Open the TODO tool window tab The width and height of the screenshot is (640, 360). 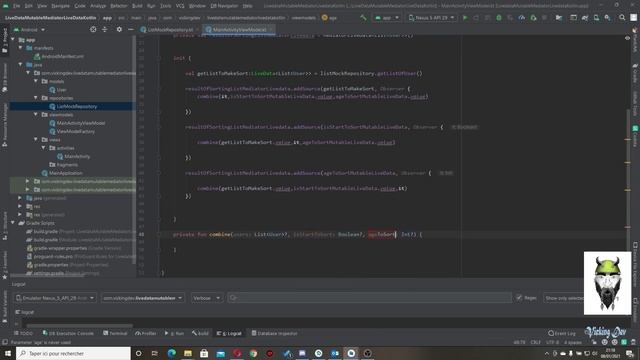23,333
